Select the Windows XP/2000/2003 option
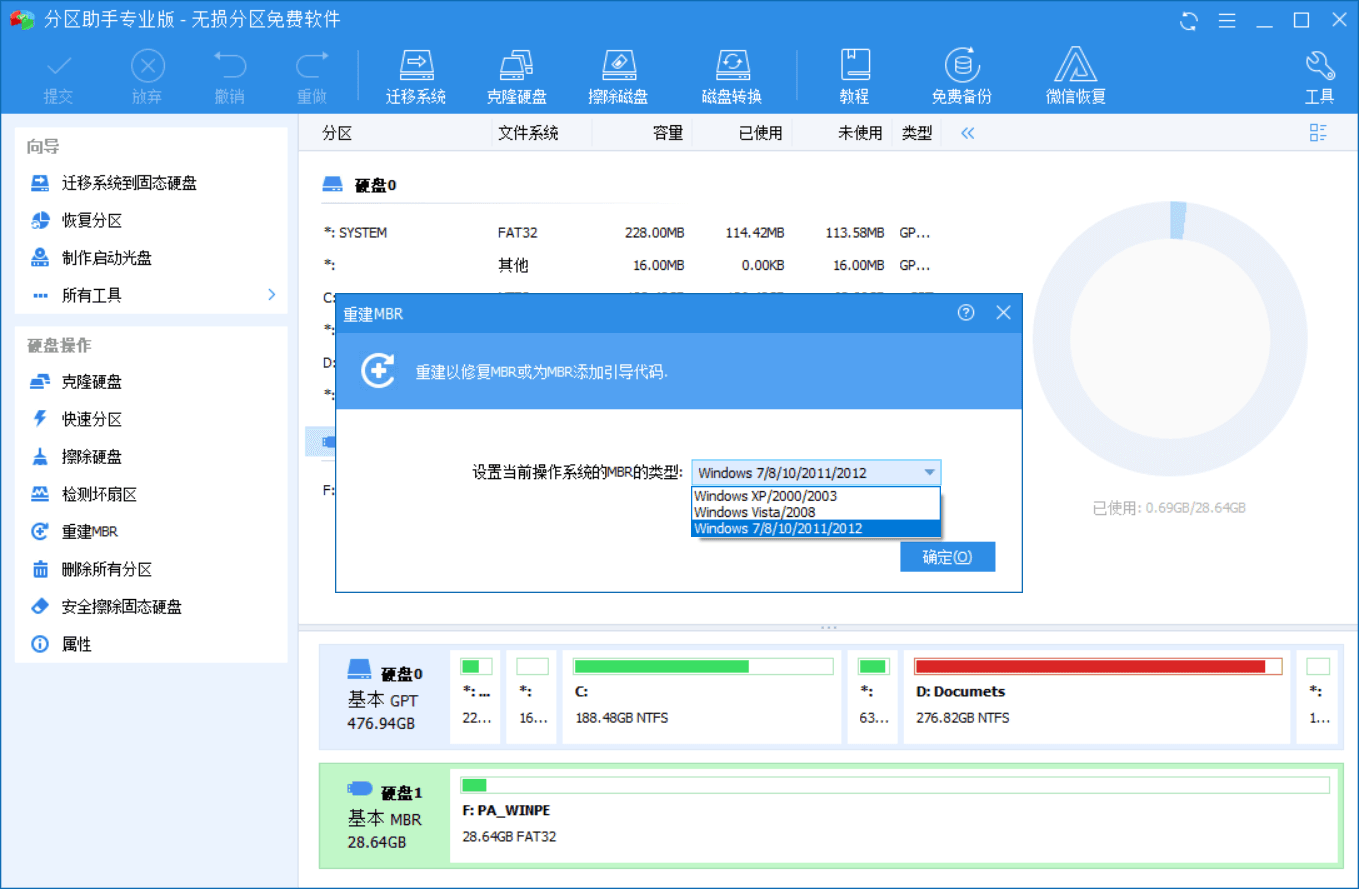 pos(764,495)
